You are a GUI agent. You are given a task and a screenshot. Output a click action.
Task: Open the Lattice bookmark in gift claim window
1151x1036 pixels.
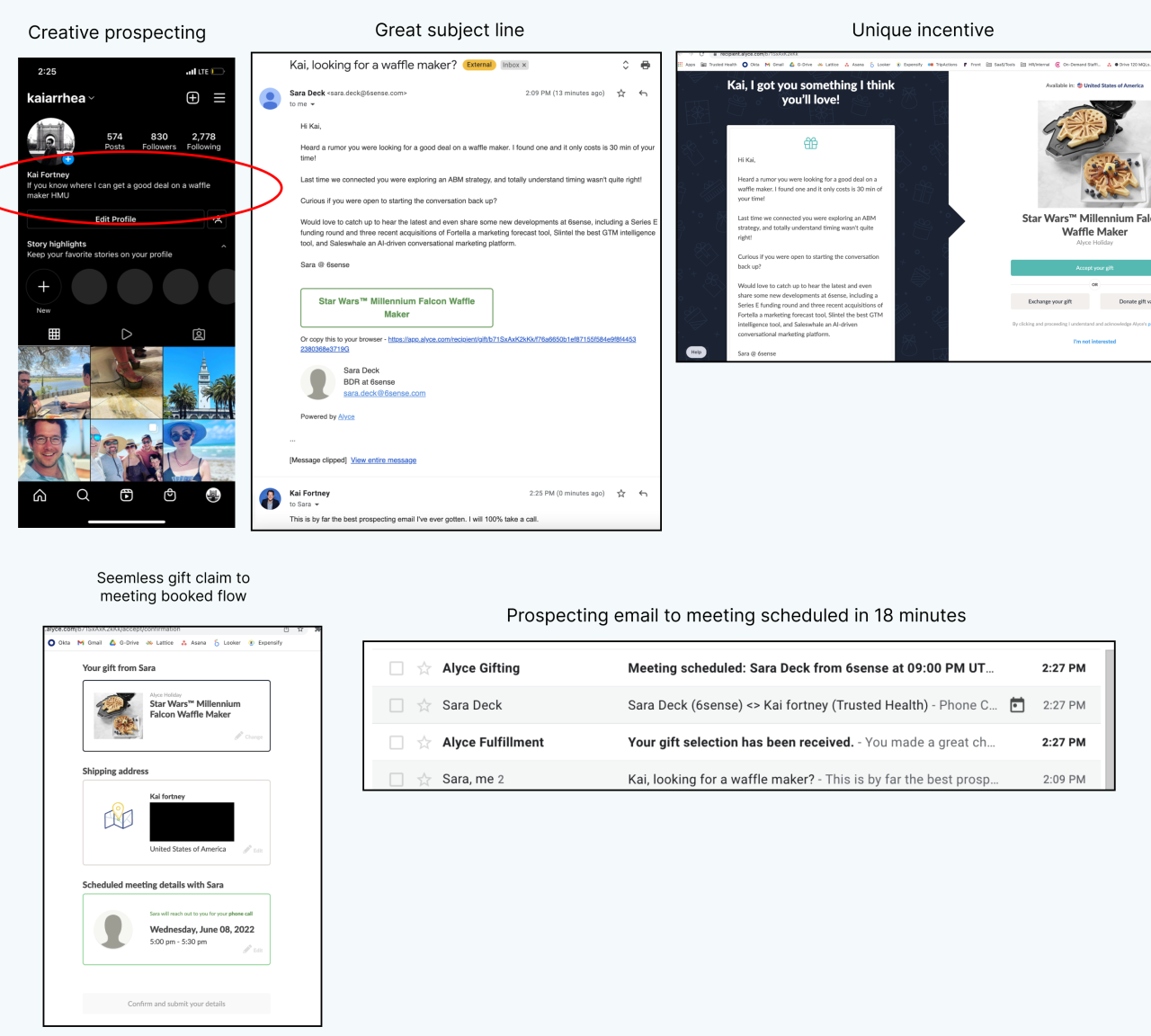point(160,643)
